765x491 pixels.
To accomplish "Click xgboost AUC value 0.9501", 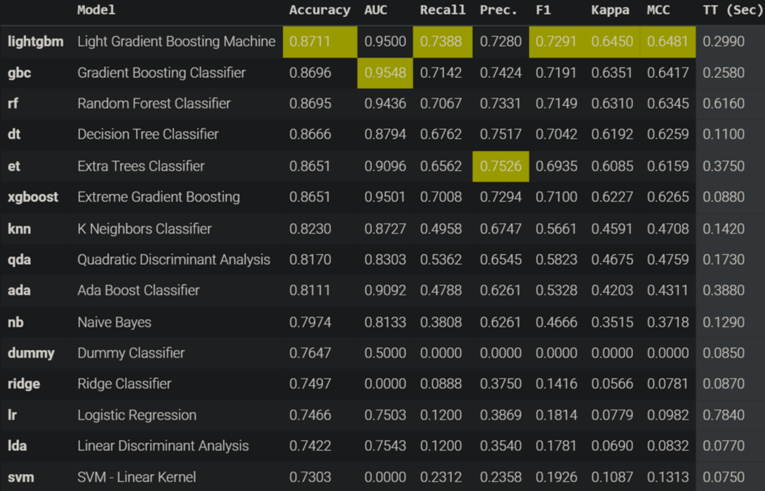I will pyautogui.click(x=385, y=197).
